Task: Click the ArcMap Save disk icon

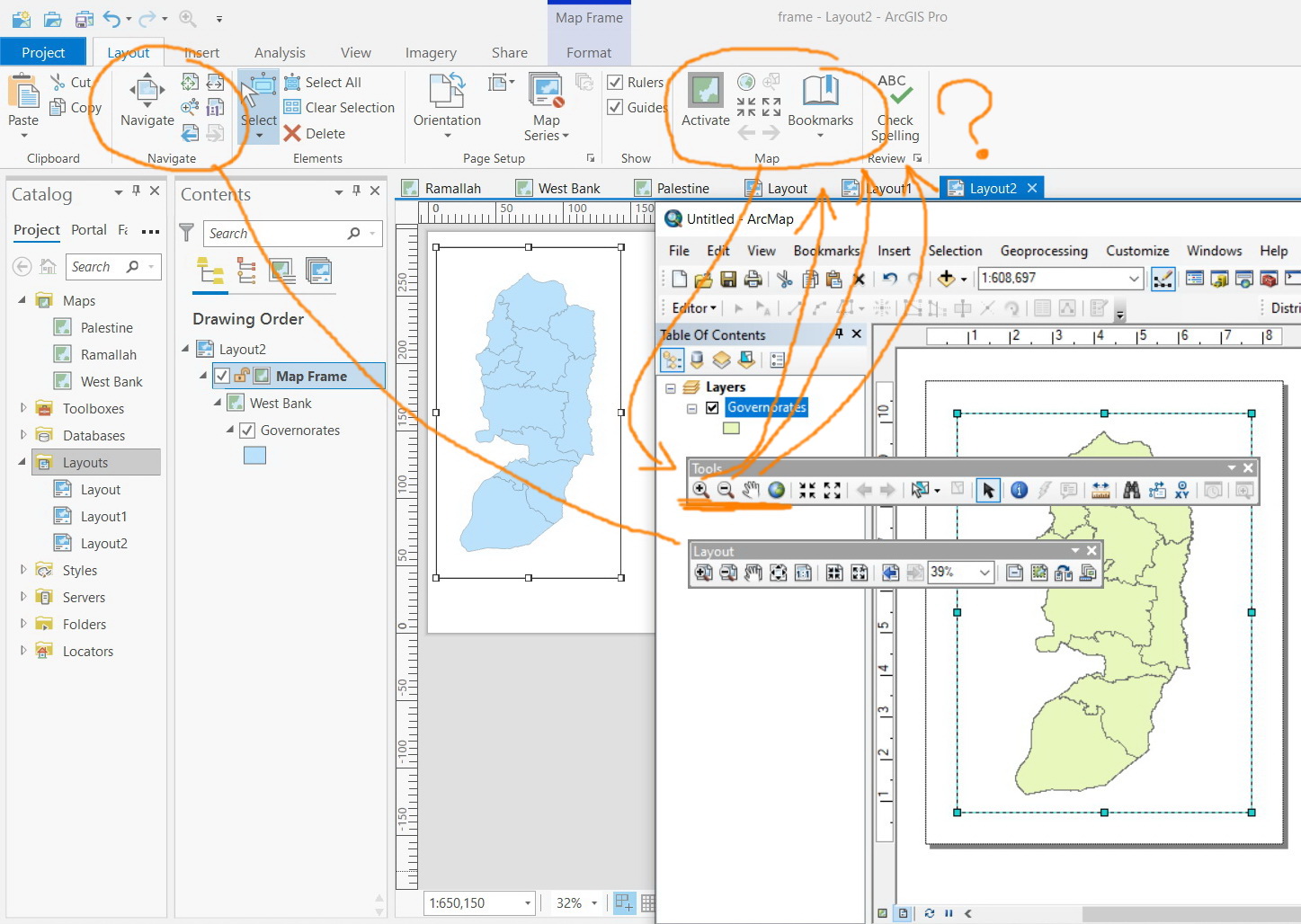Action: [x=728, y=279]
